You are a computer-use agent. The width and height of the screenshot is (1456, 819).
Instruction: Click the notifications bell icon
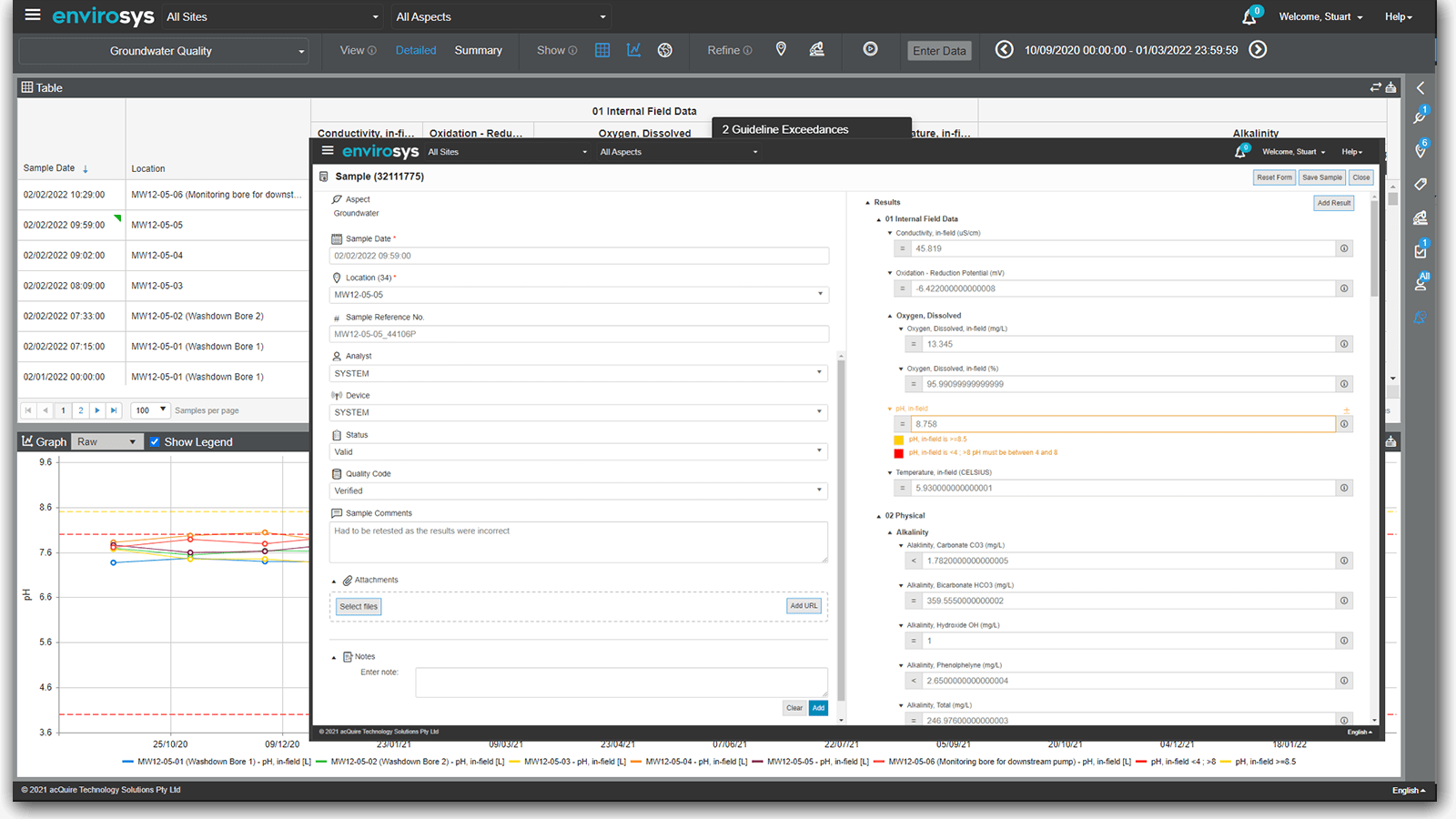(x=1249, y=17)
